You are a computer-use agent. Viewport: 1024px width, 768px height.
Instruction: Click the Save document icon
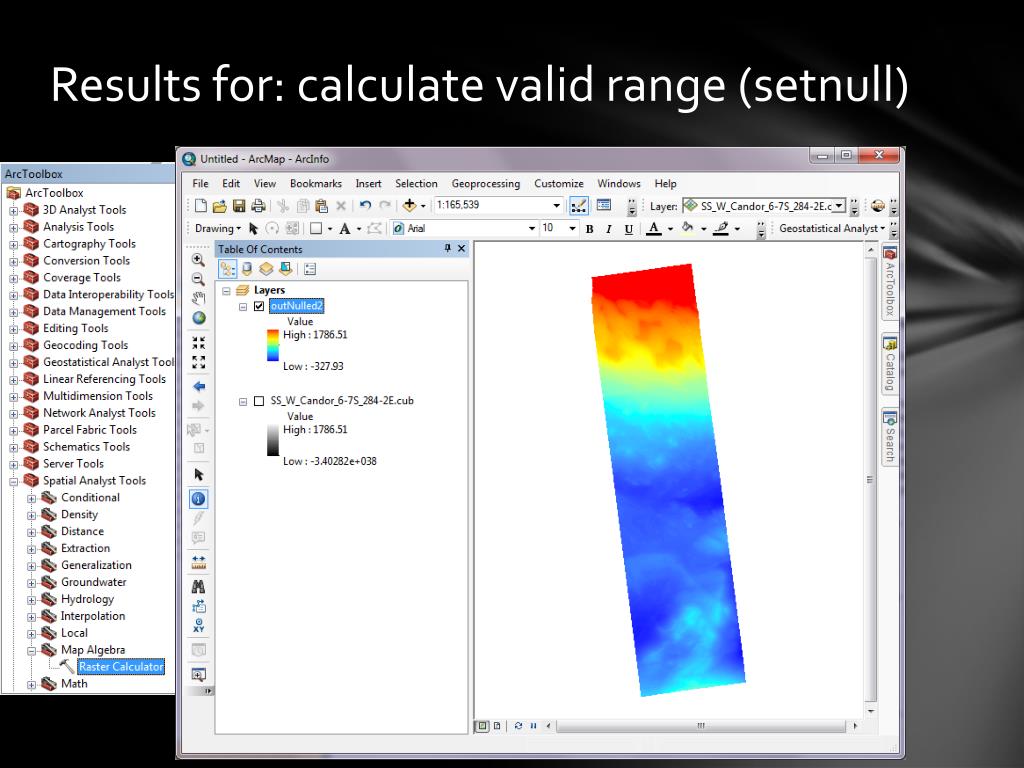coord(239,206)
